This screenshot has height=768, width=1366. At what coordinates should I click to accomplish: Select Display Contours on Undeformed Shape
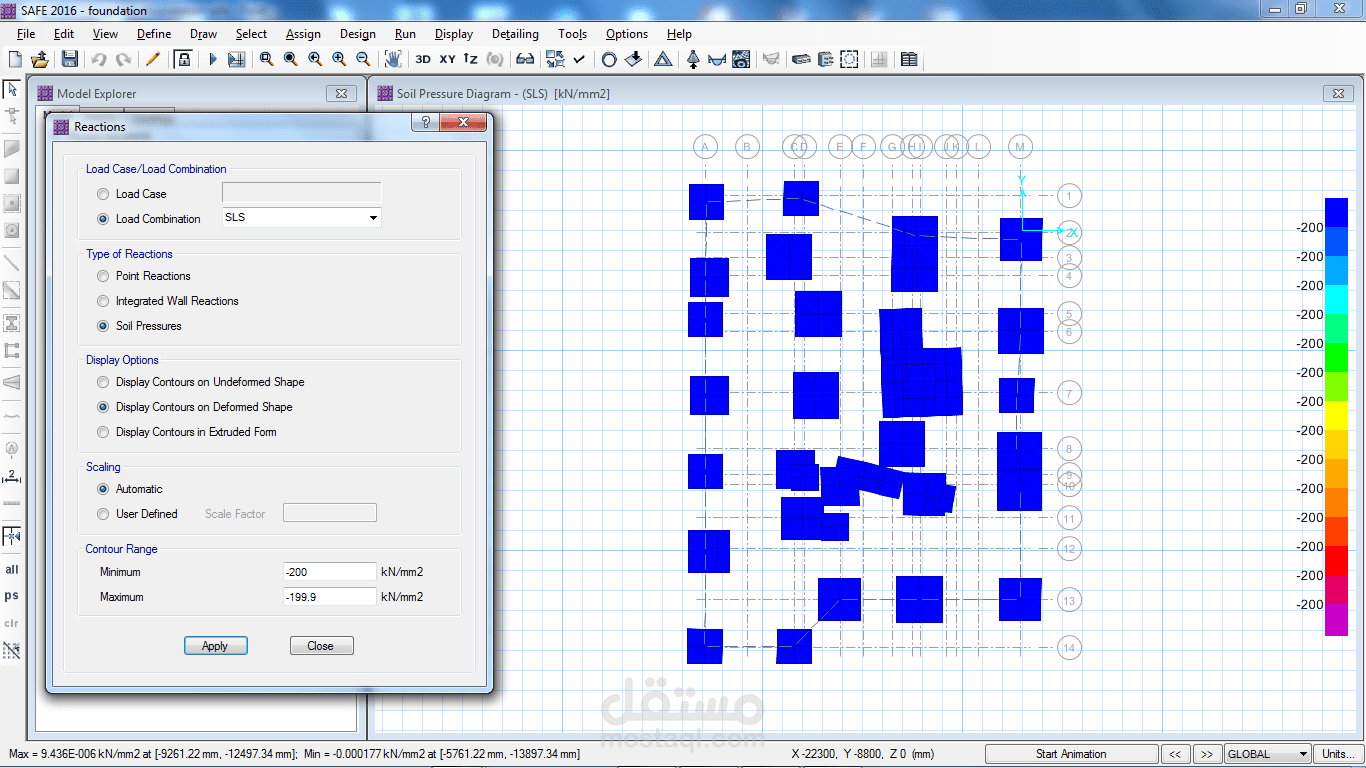click(x=103, y=382)
